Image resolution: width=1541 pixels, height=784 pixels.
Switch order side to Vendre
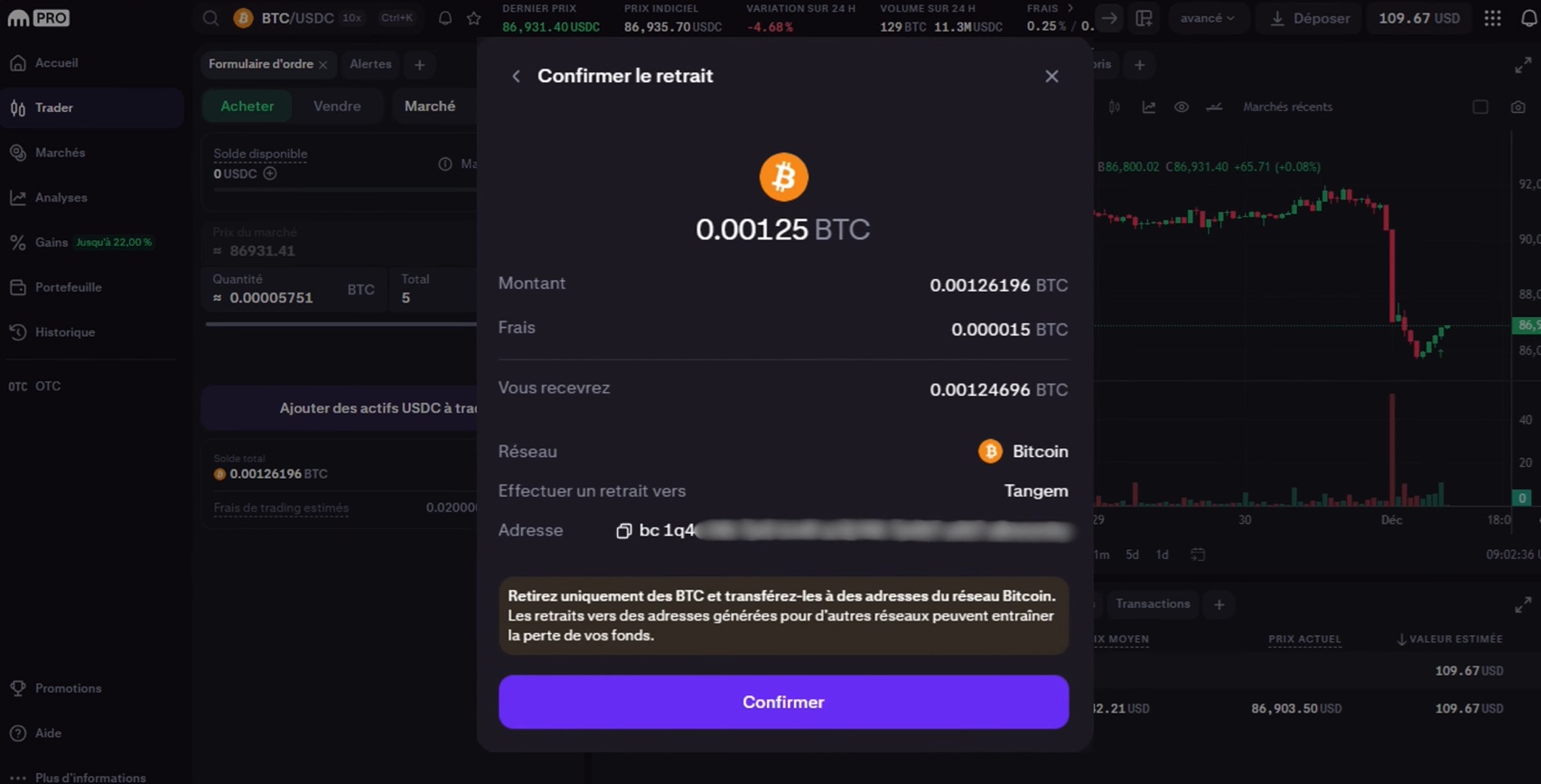coord(337,106)
